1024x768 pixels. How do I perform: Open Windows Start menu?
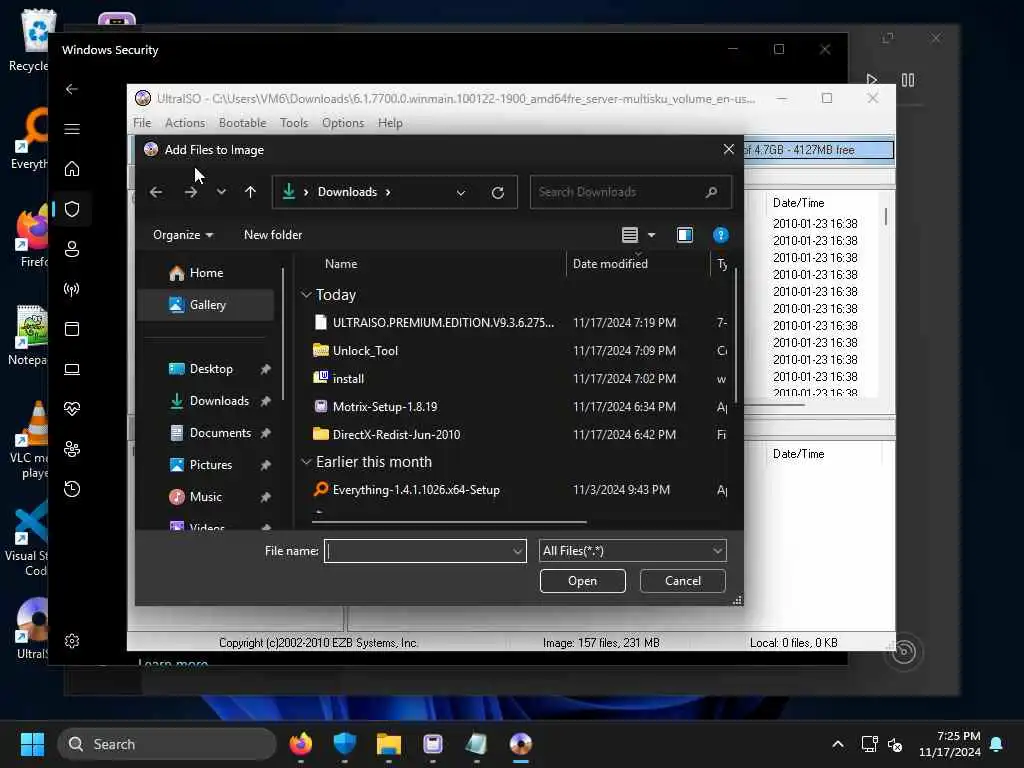point(32,744)
